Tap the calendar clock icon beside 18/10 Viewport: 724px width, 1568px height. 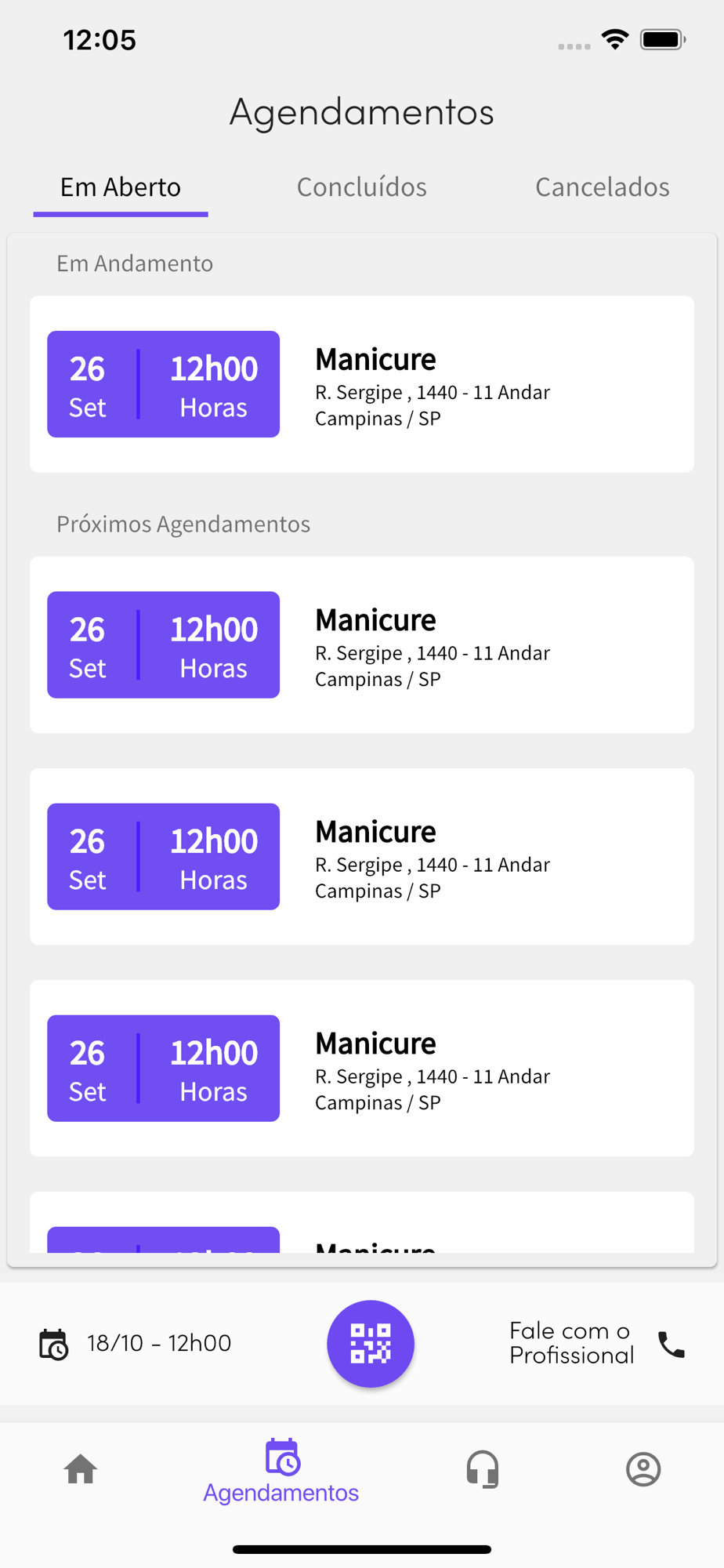pos(53,1344)
